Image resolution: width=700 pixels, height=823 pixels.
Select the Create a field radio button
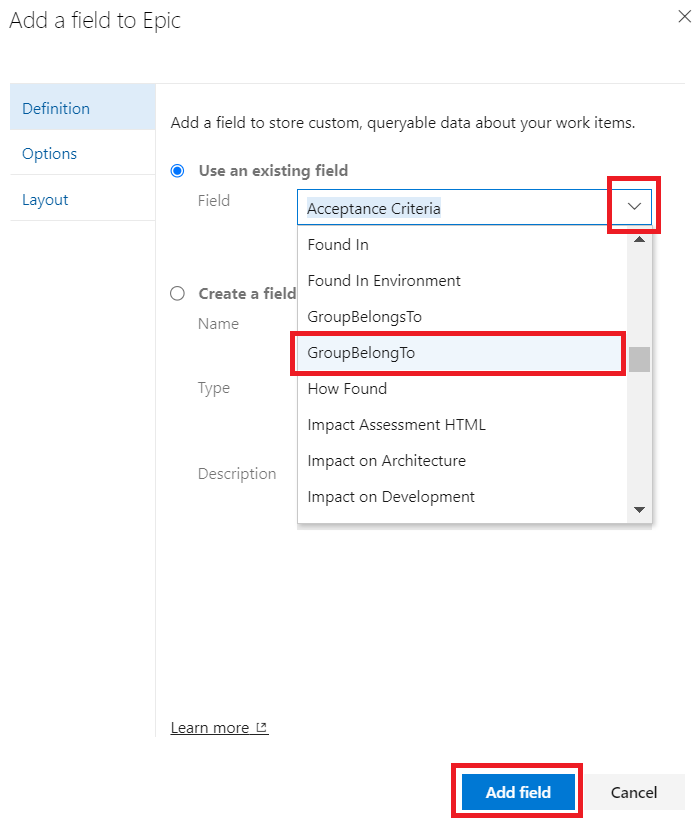click(177, 293)
